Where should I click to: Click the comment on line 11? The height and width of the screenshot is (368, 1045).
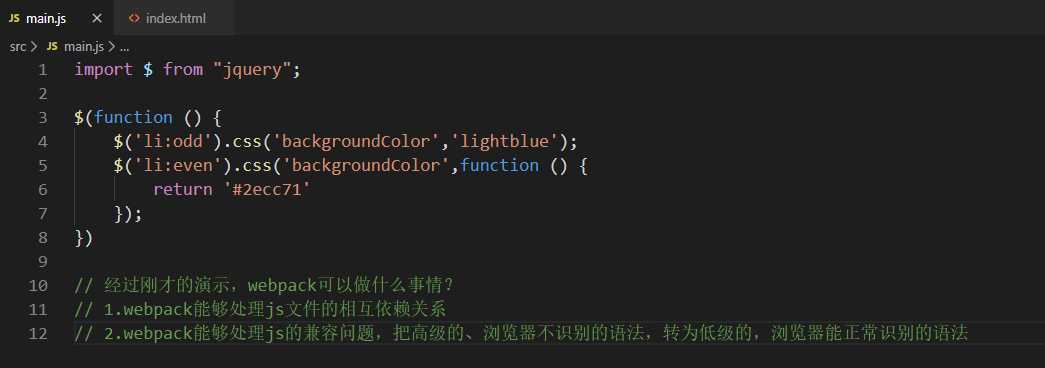[x=260, y=309]
